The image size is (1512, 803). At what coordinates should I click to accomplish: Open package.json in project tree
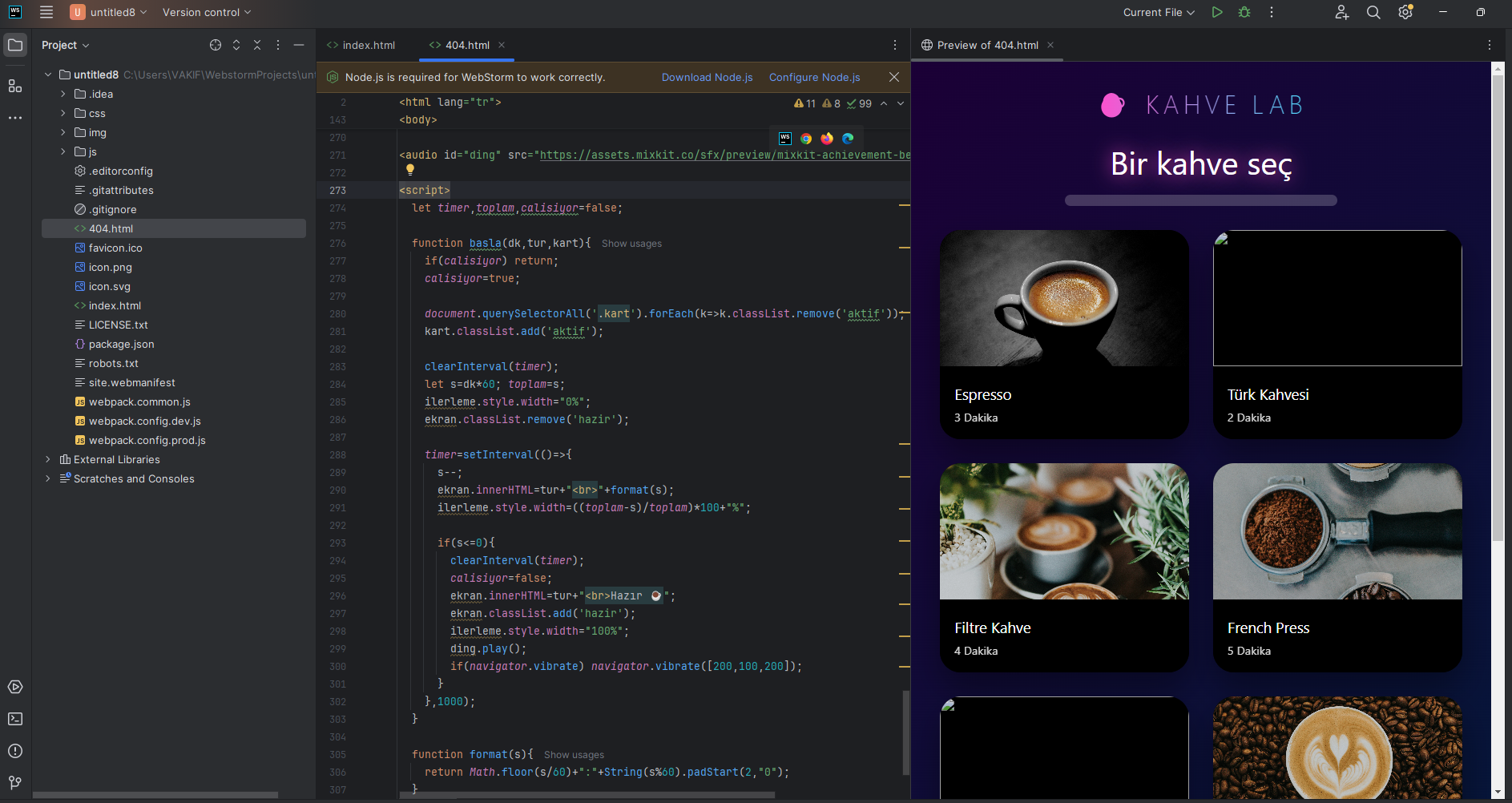click(x=122, y=344)
